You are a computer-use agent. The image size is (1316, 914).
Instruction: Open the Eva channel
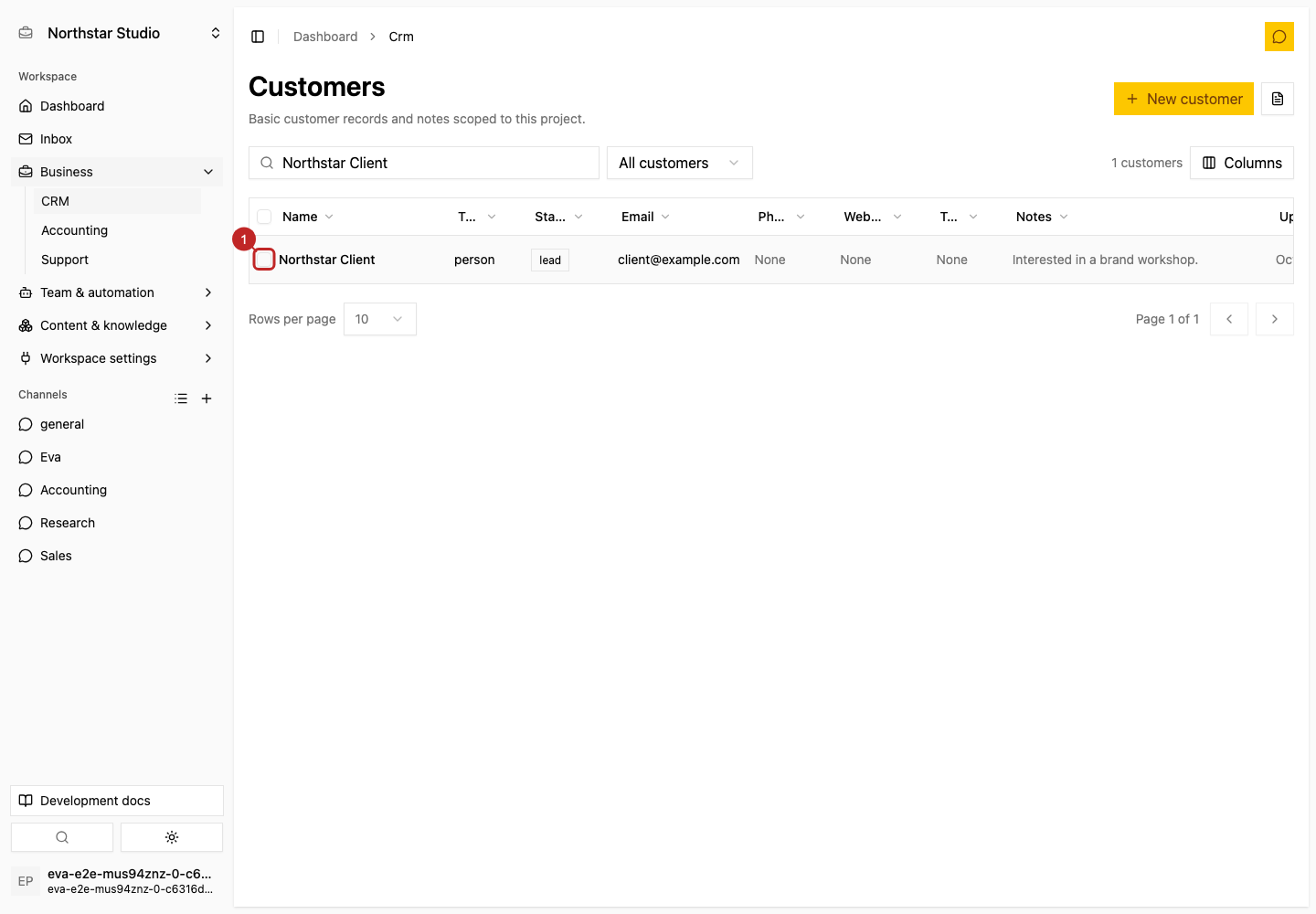pos(117,457)
